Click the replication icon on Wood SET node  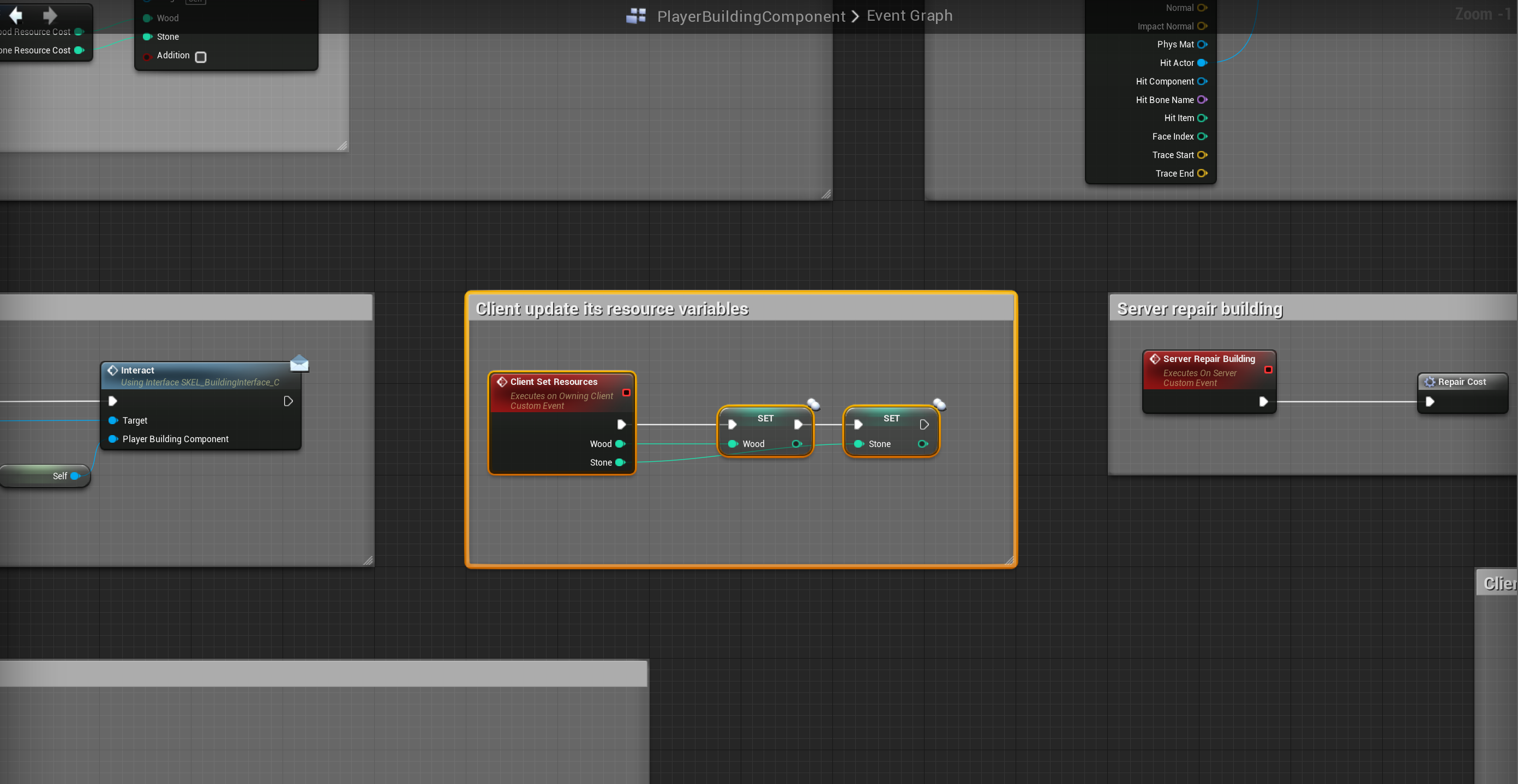pyautogui.click(x=813, y=404)
